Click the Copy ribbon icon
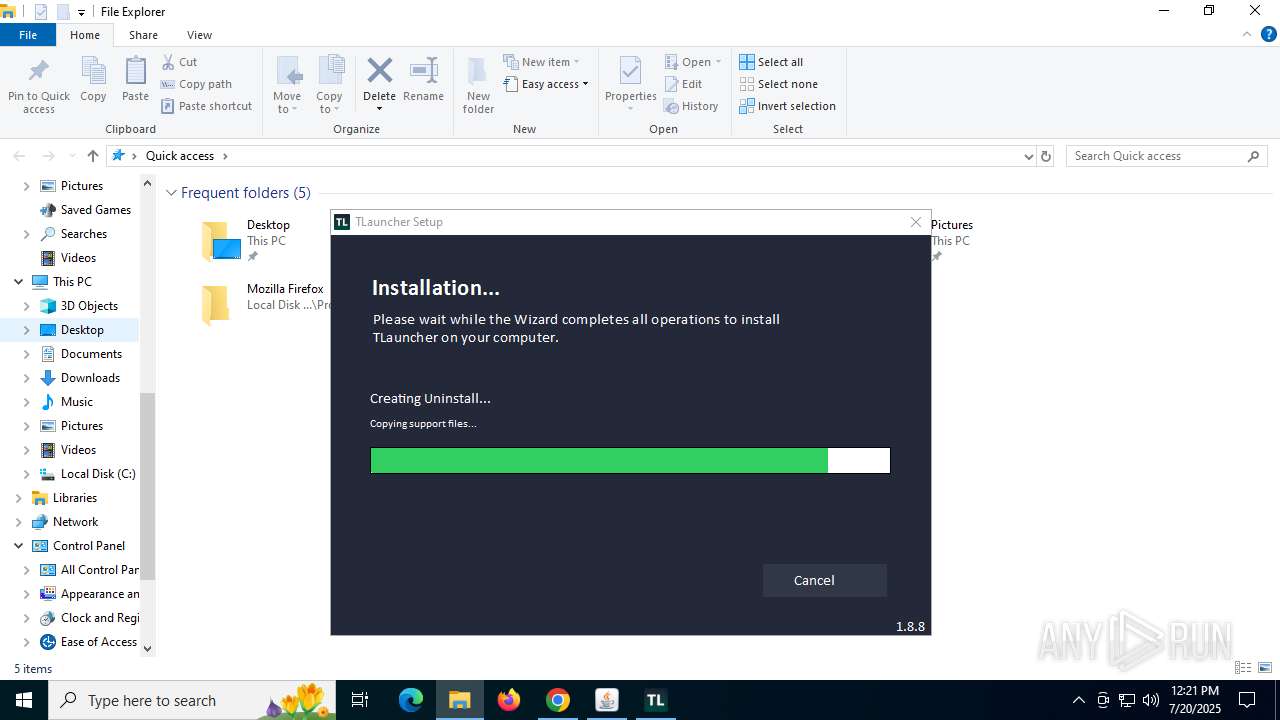This screenshot has width=1280, height=720. (x=93, y=80)
